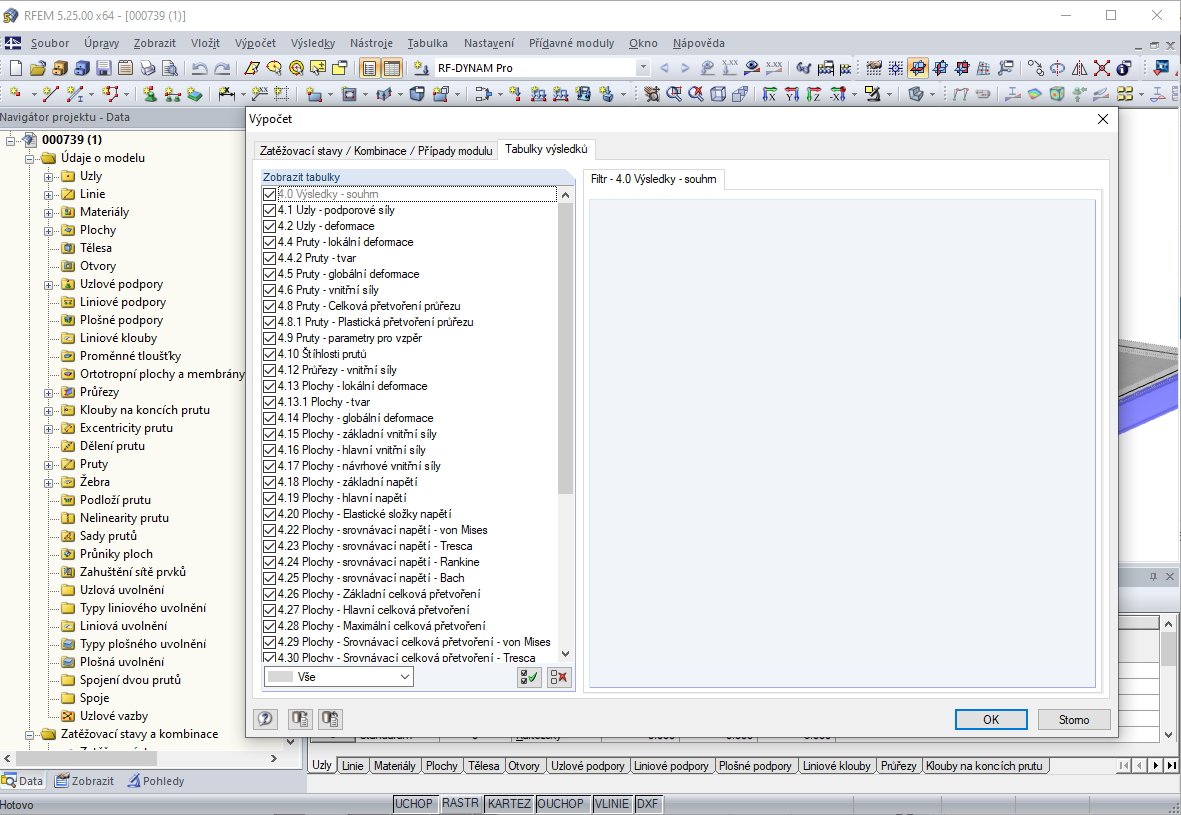Click the previous load case arrow
1181x815 pixels.
coord(664,68)
